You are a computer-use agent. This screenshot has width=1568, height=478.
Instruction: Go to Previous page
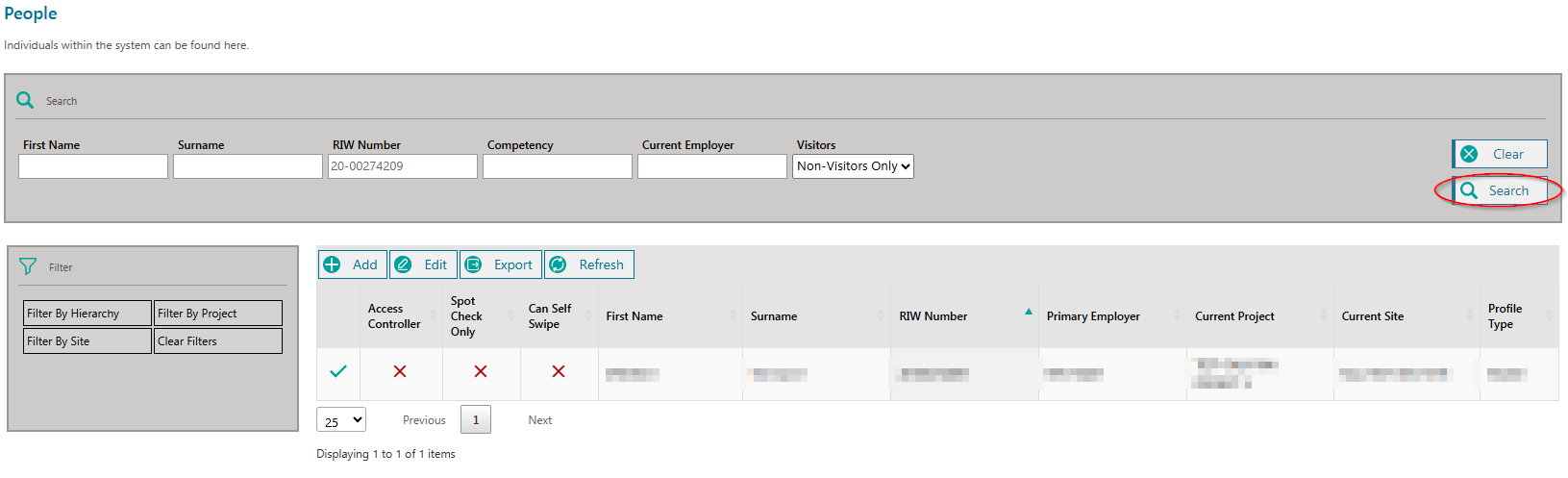point(424,420)
